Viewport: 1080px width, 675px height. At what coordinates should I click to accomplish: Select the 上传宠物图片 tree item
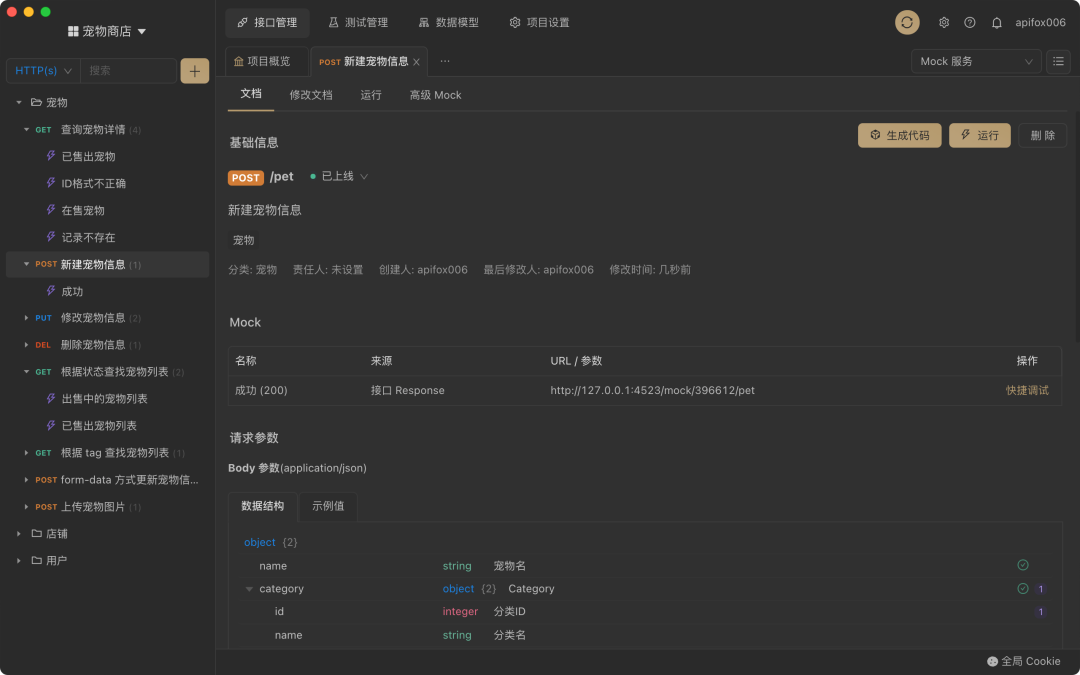[107, 507]
